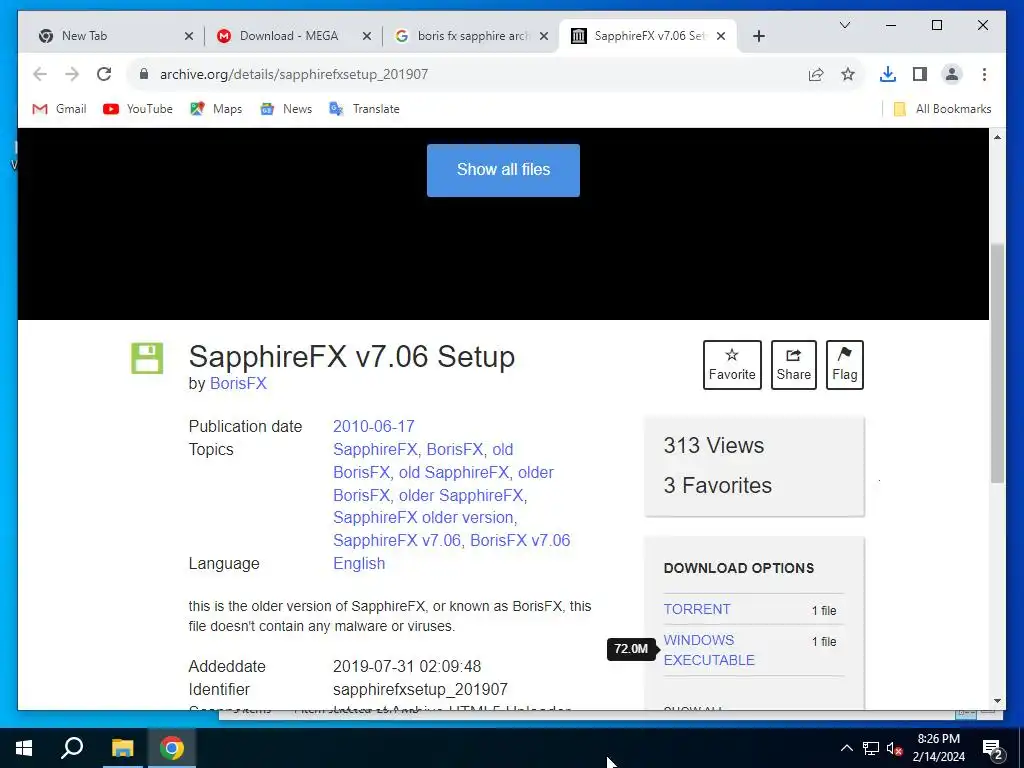Open the Chrome profile avatar
The width and height of the screenshot is (1024, 768).
coord(952,74)
